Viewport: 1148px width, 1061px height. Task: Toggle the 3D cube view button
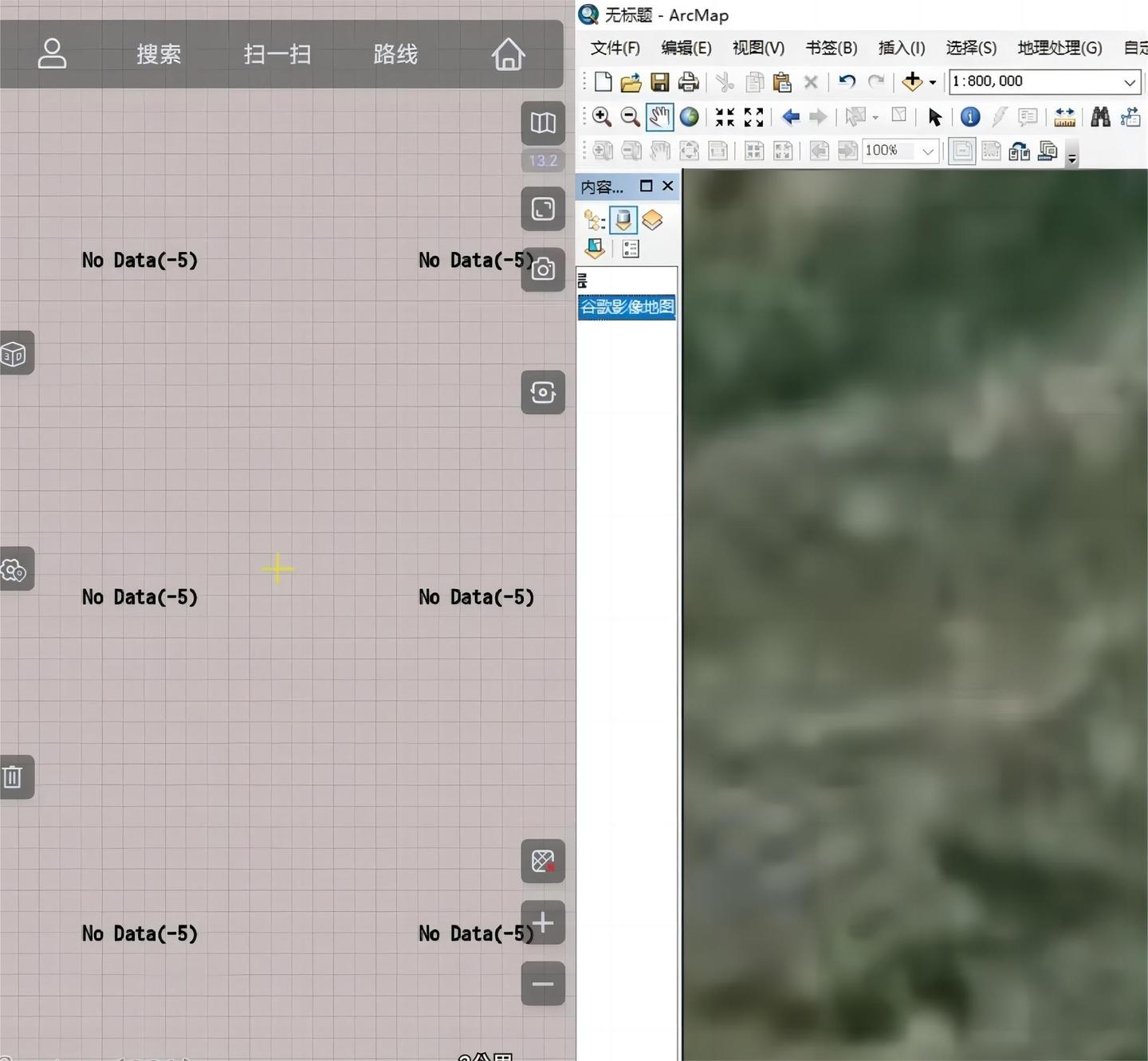click(15, 353)
